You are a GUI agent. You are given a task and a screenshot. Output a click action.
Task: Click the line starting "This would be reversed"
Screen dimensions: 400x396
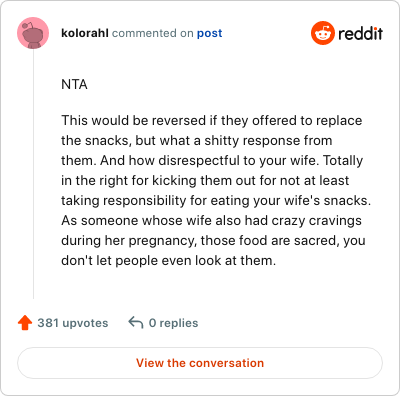tap(212, 120)
